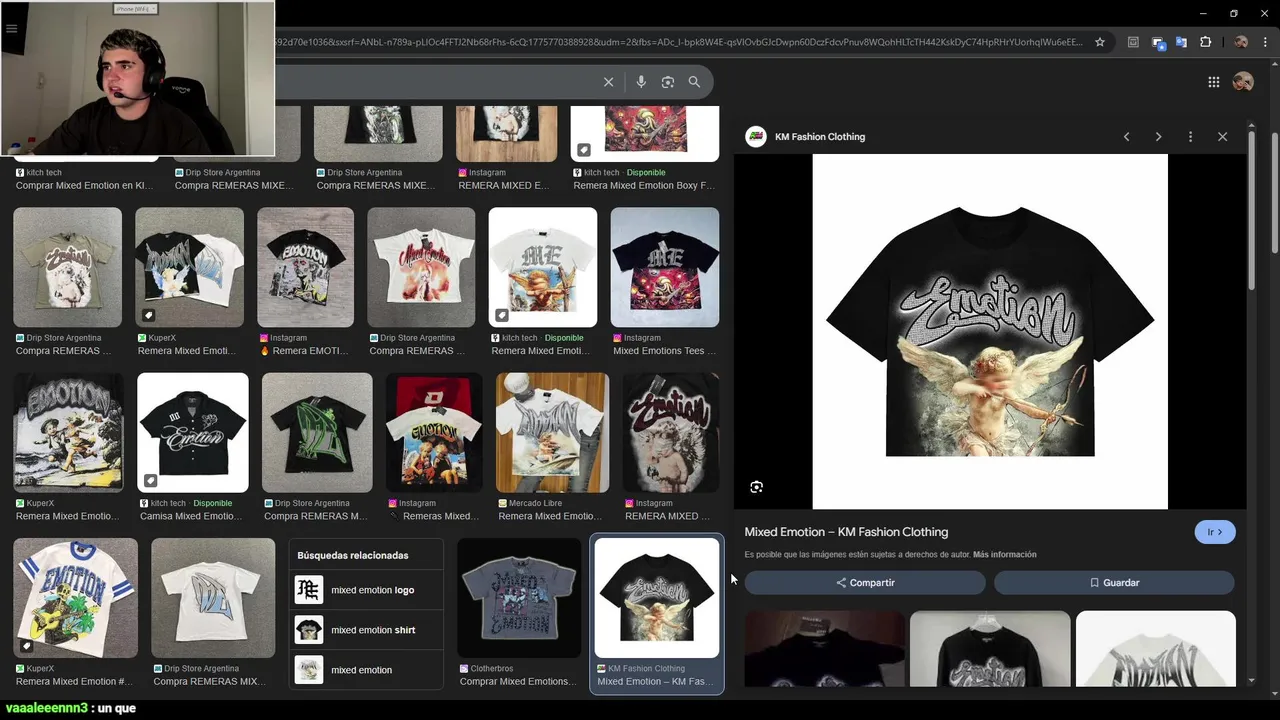Select related search mixed emotion
Image resolution: width=1280 pixels, height=720 pixels.
366,670
